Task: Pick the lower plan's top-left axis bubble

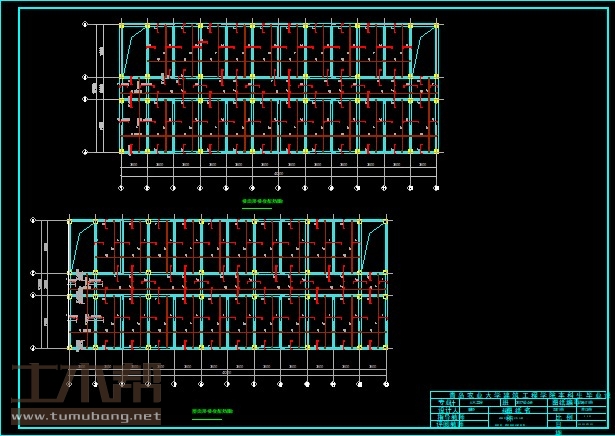Action: click(34, 220)
